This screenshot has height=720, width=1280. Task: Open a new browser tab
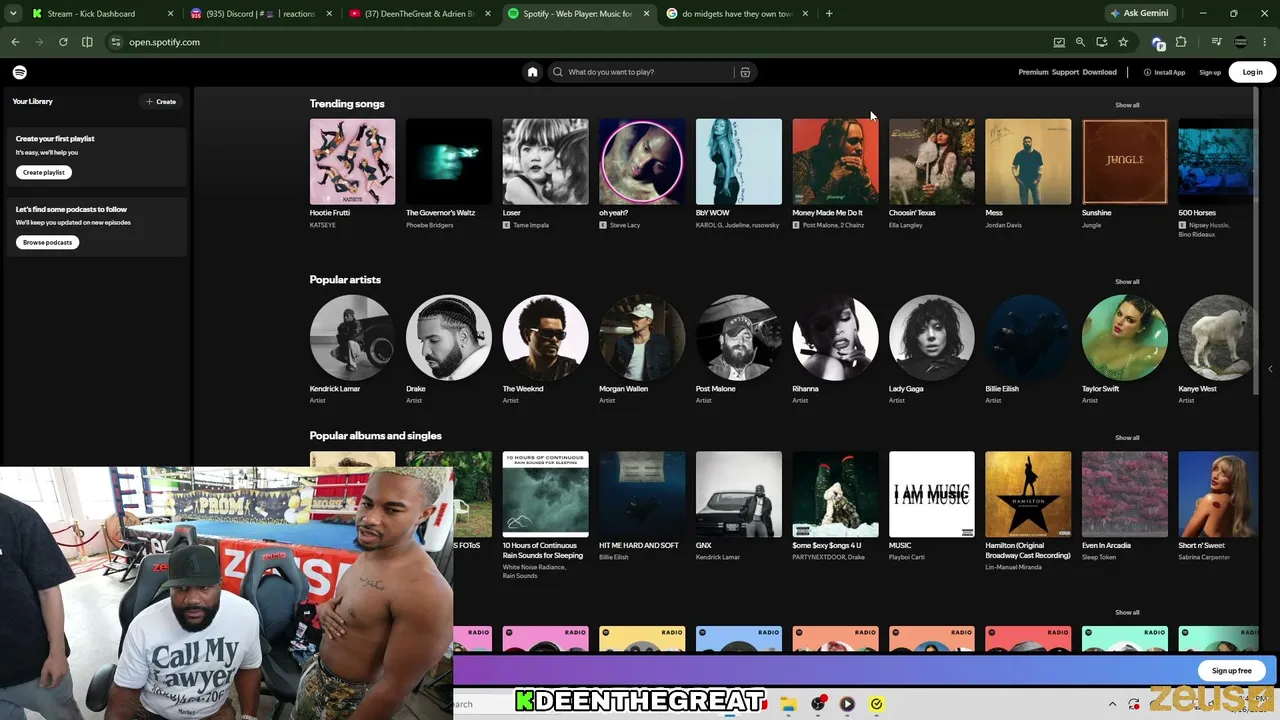(x=829, y=14)
